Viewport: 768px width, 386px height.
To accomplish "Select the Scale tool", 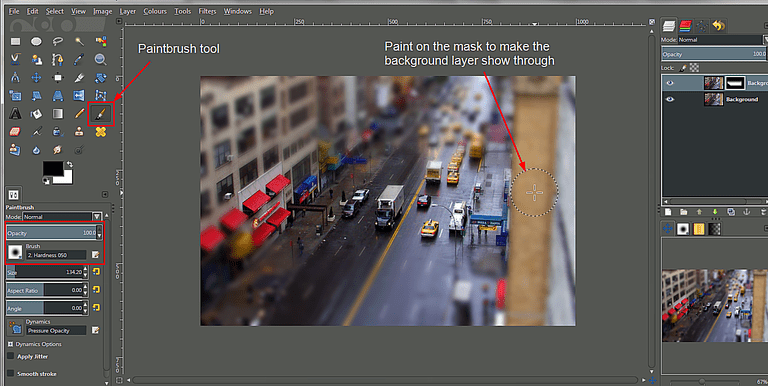I will [15, 96].
